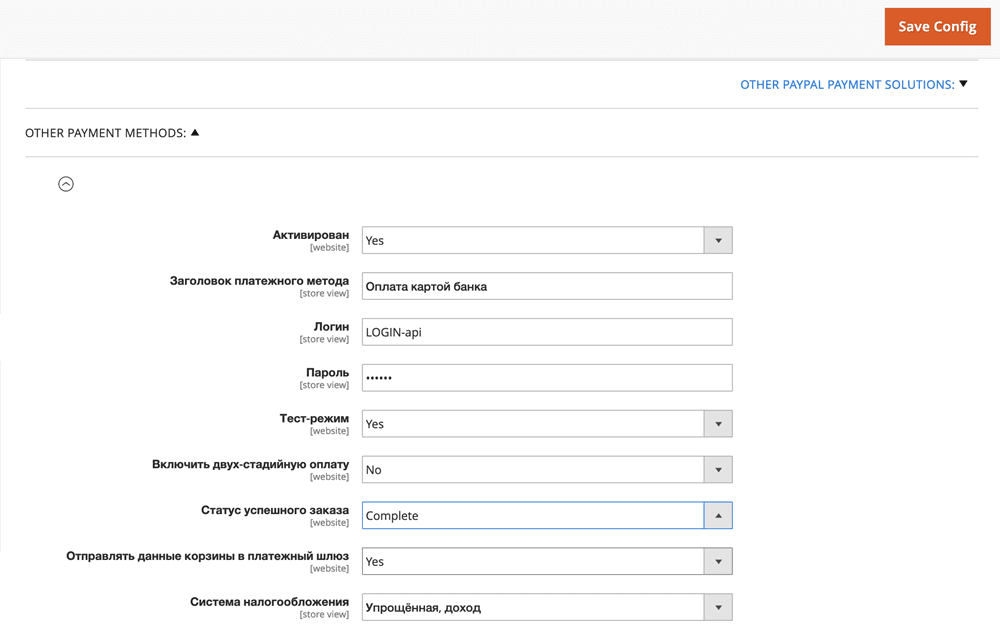Expand Other PayPal Payment Solutions section

coord(853,85)
